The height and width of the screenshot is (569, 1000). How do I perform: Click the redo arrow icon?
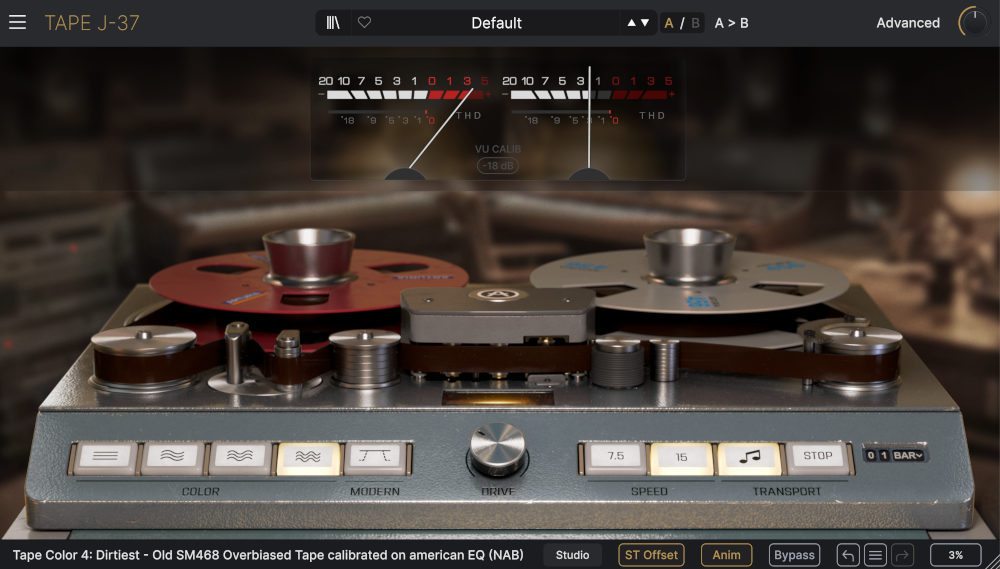[903, 555]
